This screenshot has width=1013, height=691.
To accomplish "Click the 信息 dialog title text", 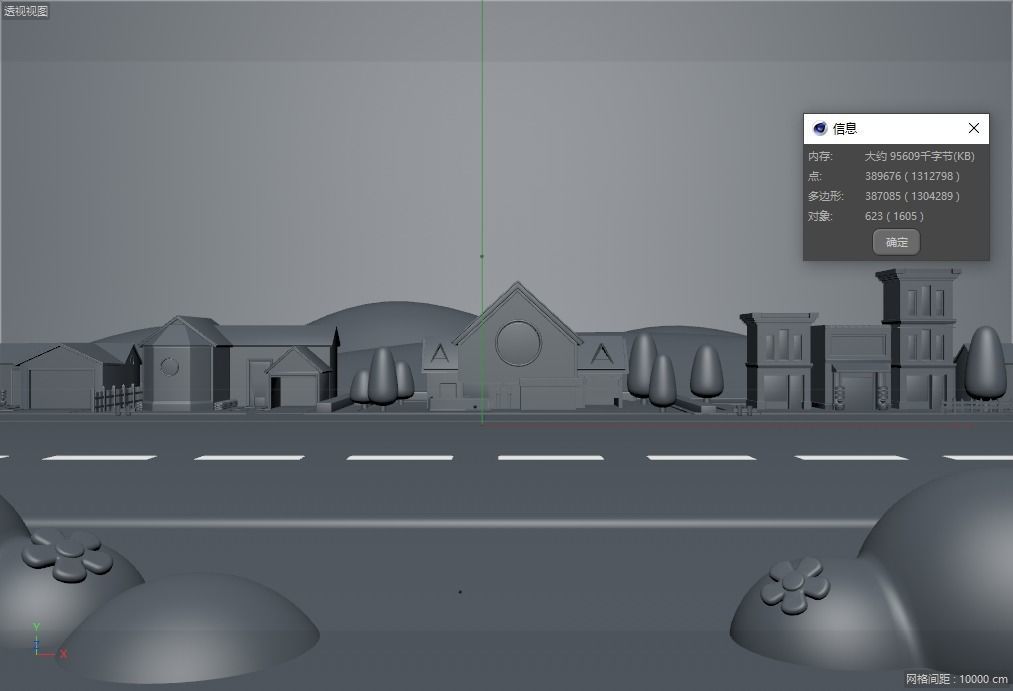I will click(x=844, y=129).
